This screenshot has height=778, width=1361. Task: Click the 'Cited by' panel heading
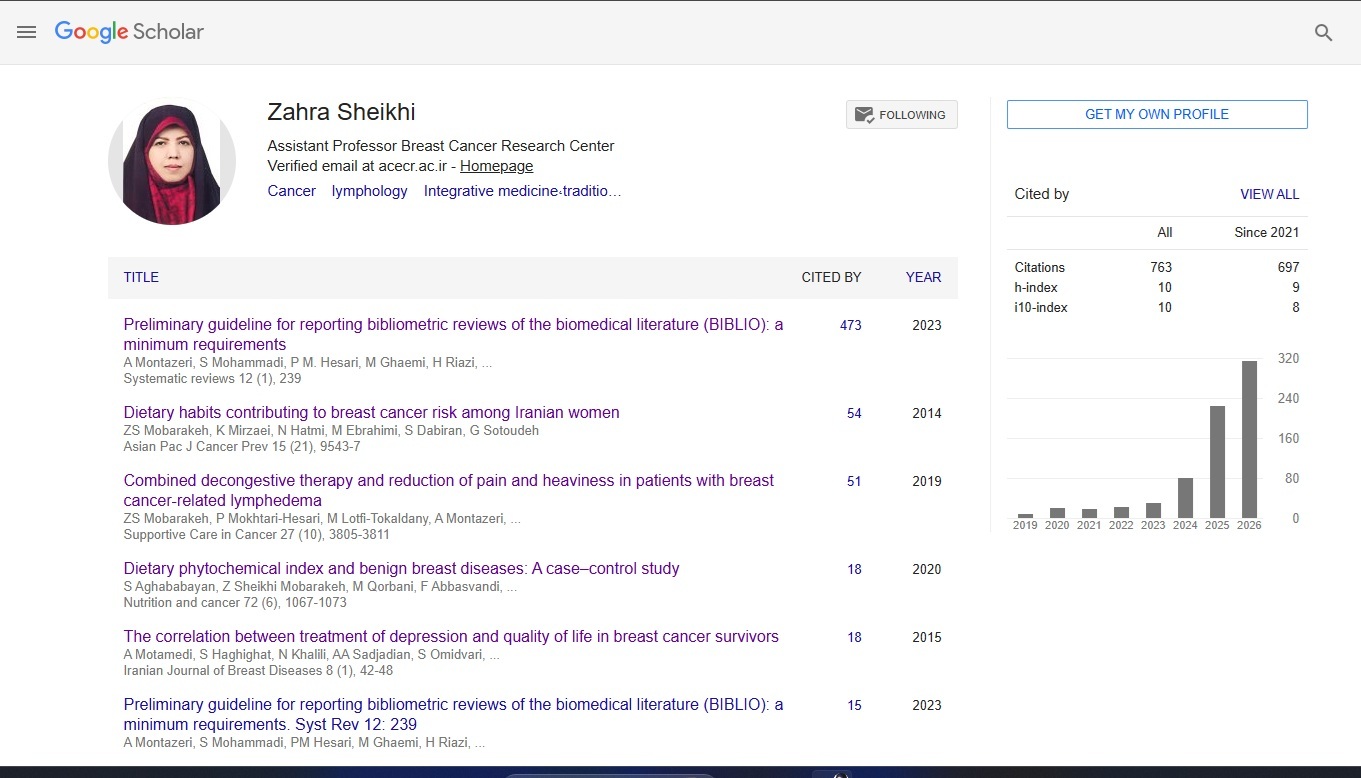(1042, 194)
